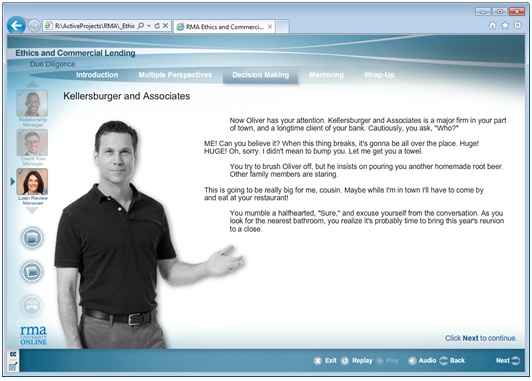This screenshot has width=532, height=381.
Task: Click Next to continue the course
Action: coord(508,361)
